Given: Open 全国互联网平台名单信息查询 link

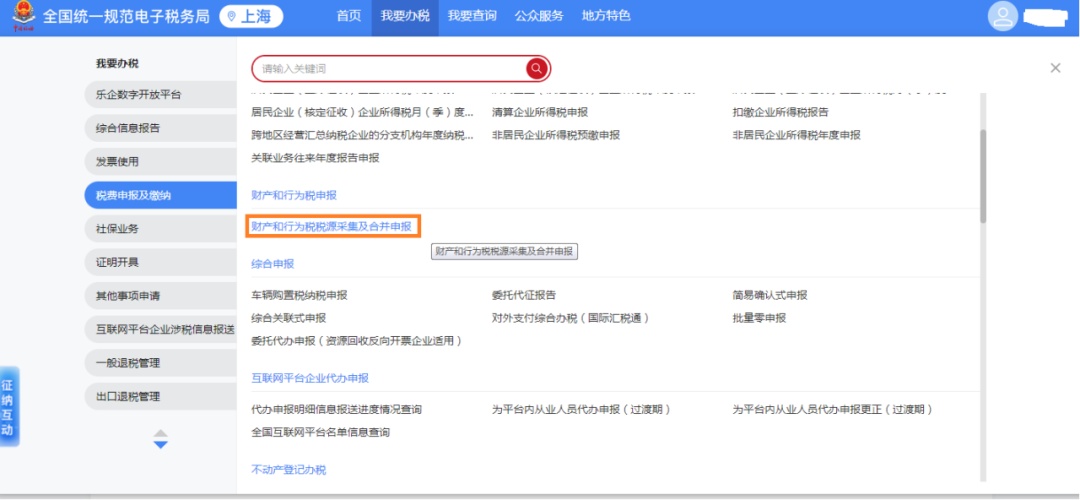Looking at the screenshot, I should 320,433.
